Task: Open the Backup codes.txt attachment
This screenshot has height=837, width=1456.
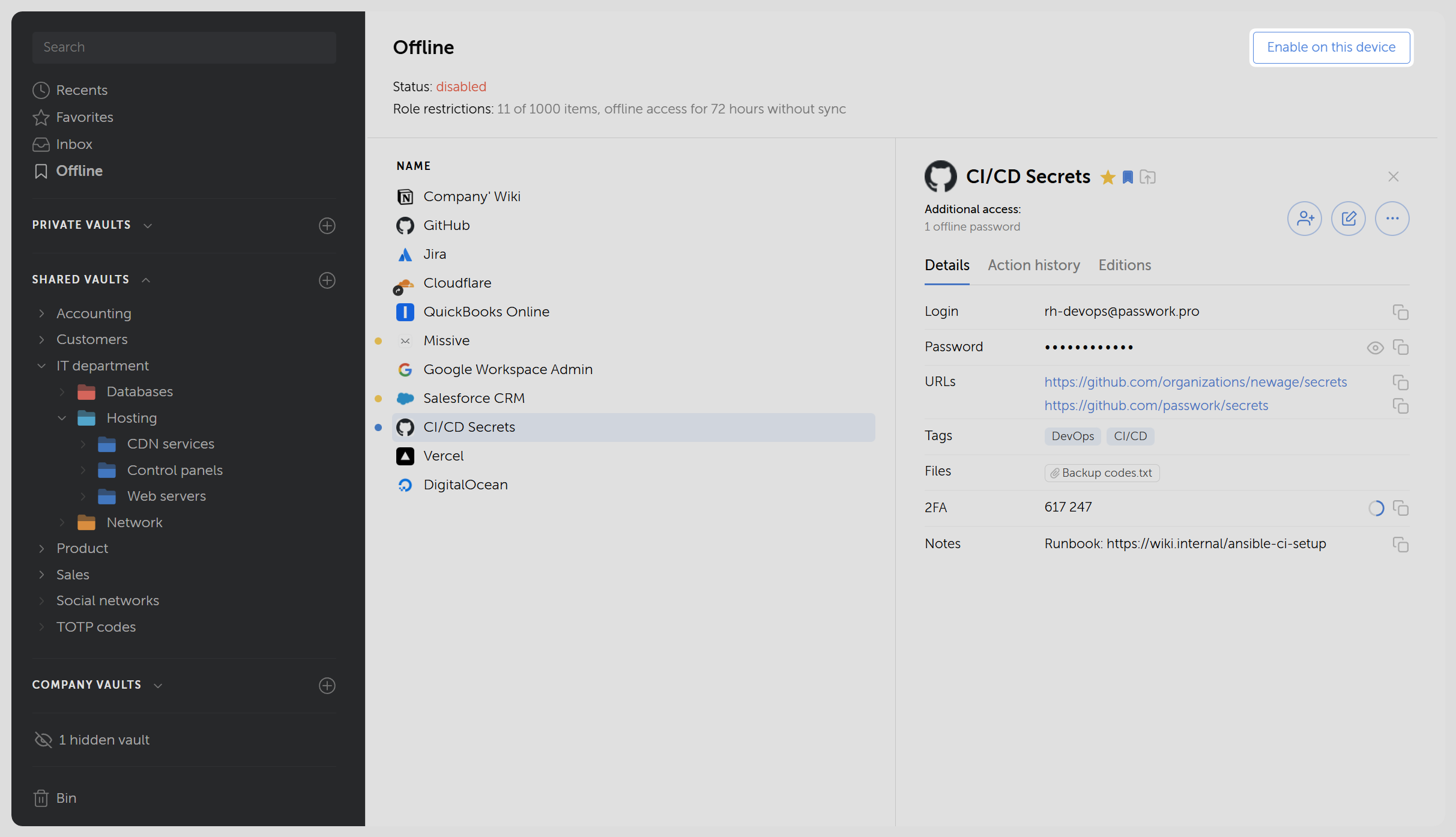Action: coord(1102,473)
